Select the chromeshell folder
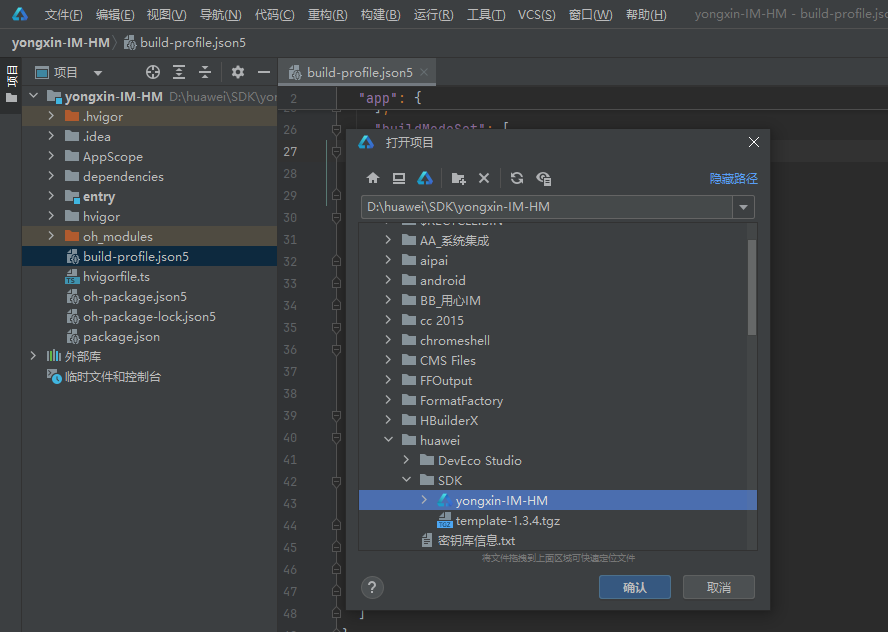 point(455,340)
